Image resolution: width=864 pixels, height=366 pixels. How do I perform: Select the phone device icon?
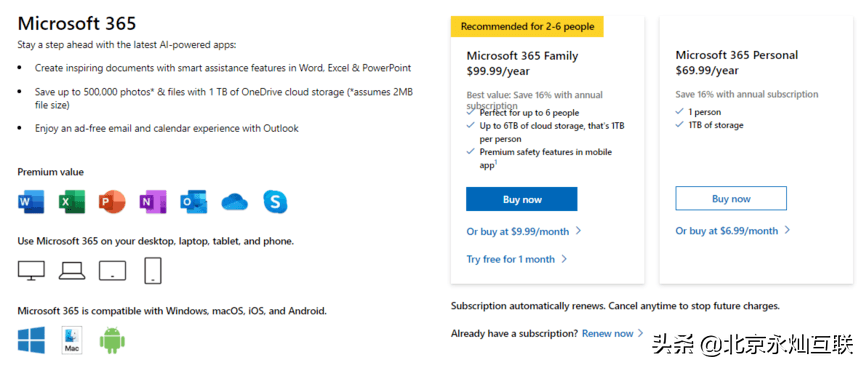point(153,271)
